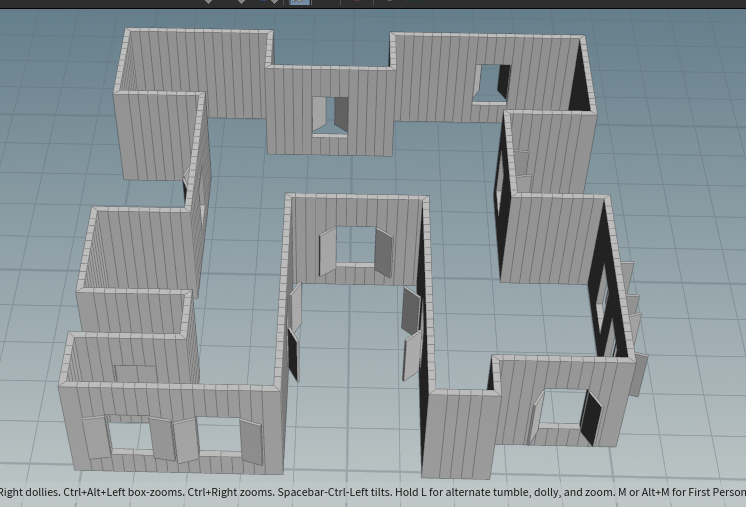
Task: Click the dark doorway at back right corner
Action: click(578, 88)
